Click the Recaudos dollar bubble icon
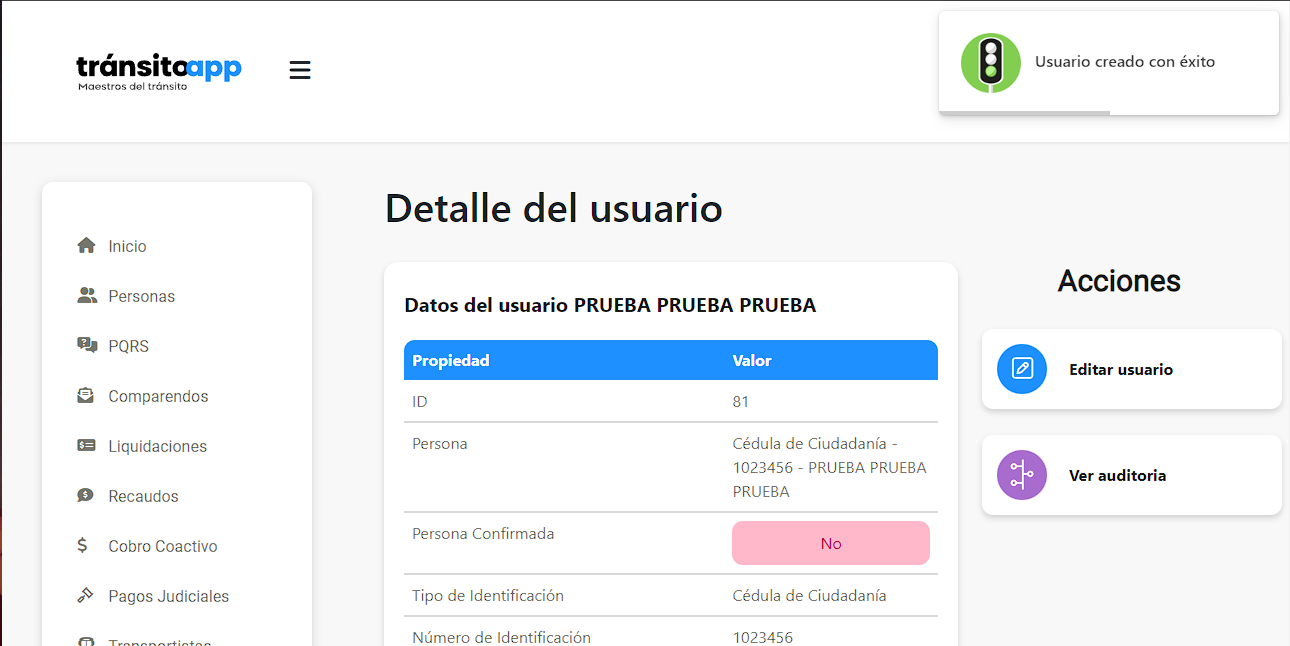1290x646 pixels. [87, 496]
